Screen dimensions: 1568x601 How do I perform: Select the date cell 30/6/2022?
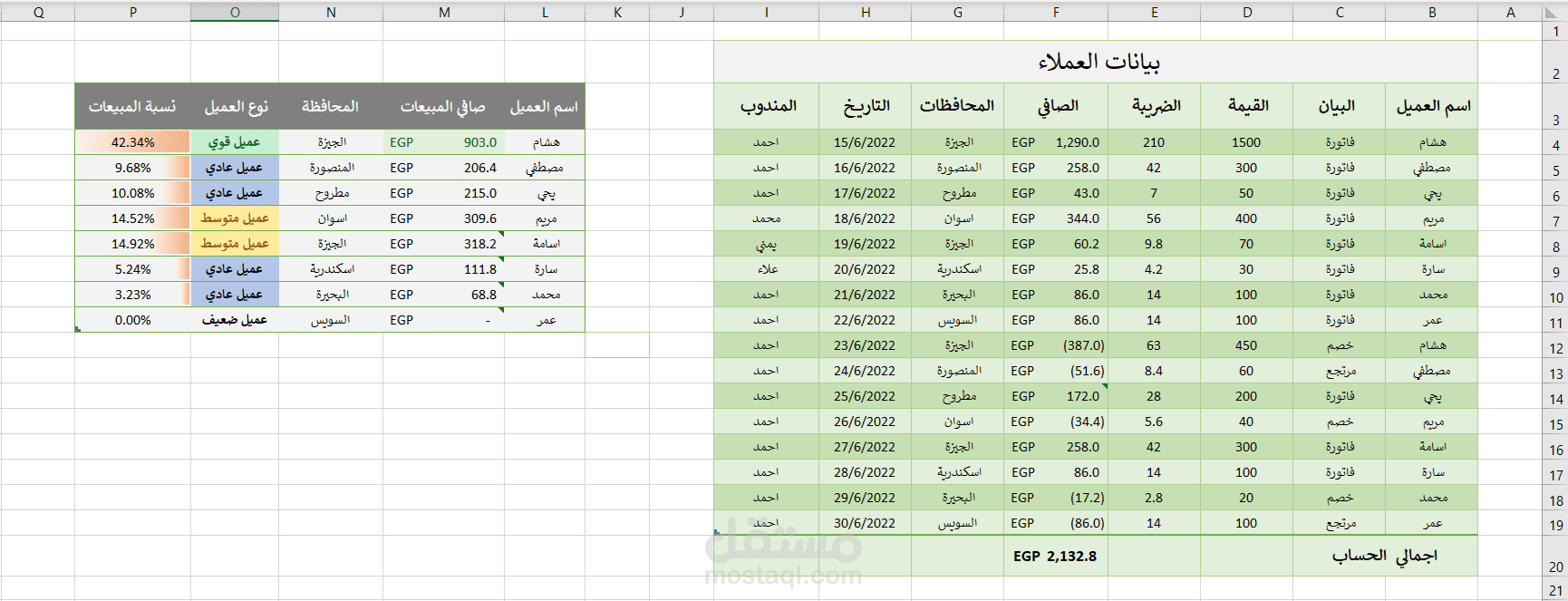(x=866, y=523)
